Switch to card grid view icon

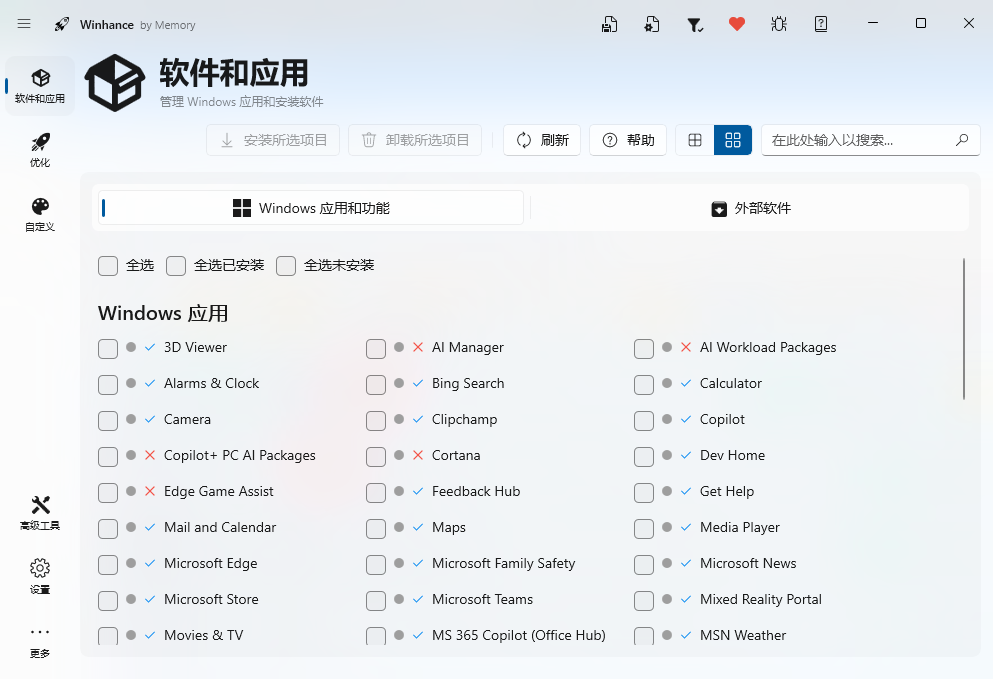(x=733, y=140)
